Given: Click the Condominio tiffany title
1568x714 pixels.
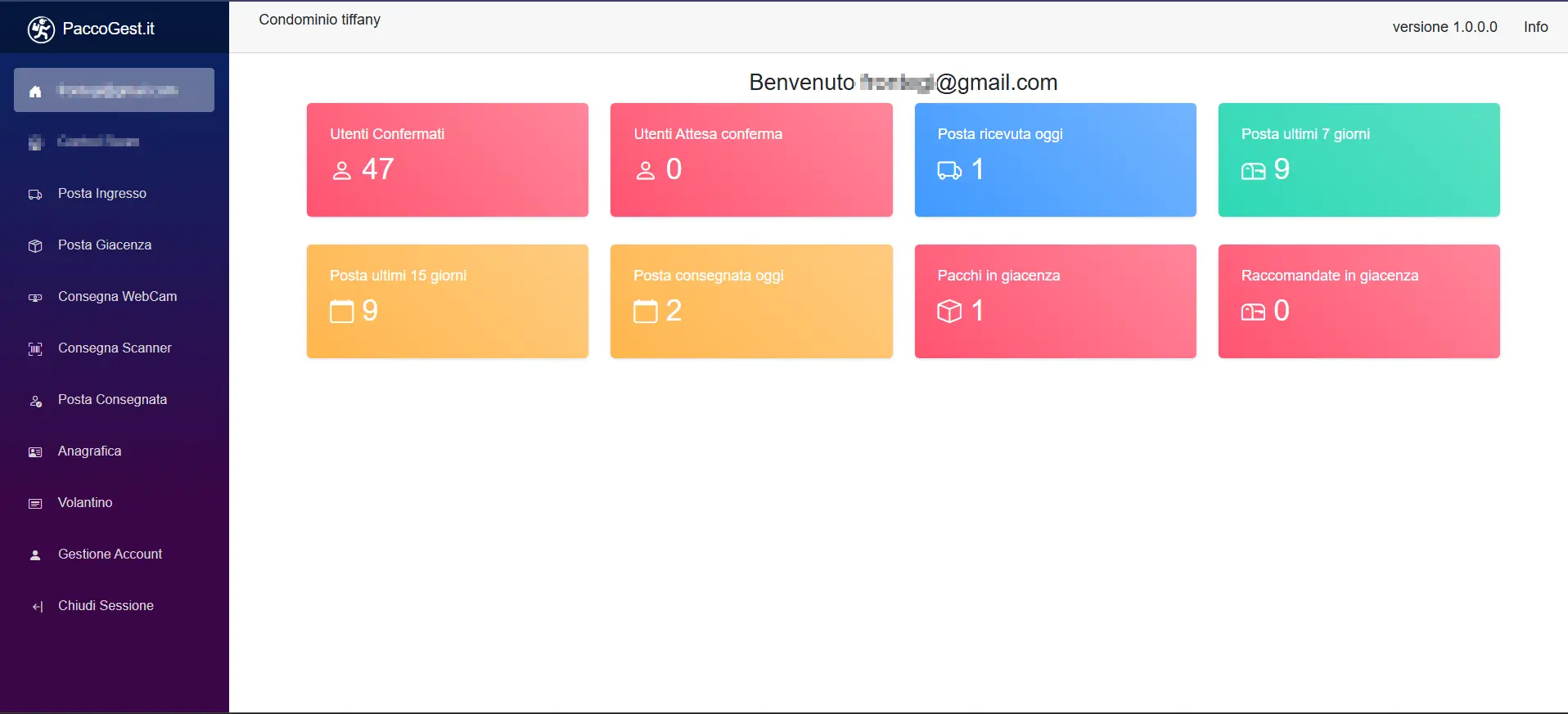Looking at the screenshot, I should click(319, 20).
